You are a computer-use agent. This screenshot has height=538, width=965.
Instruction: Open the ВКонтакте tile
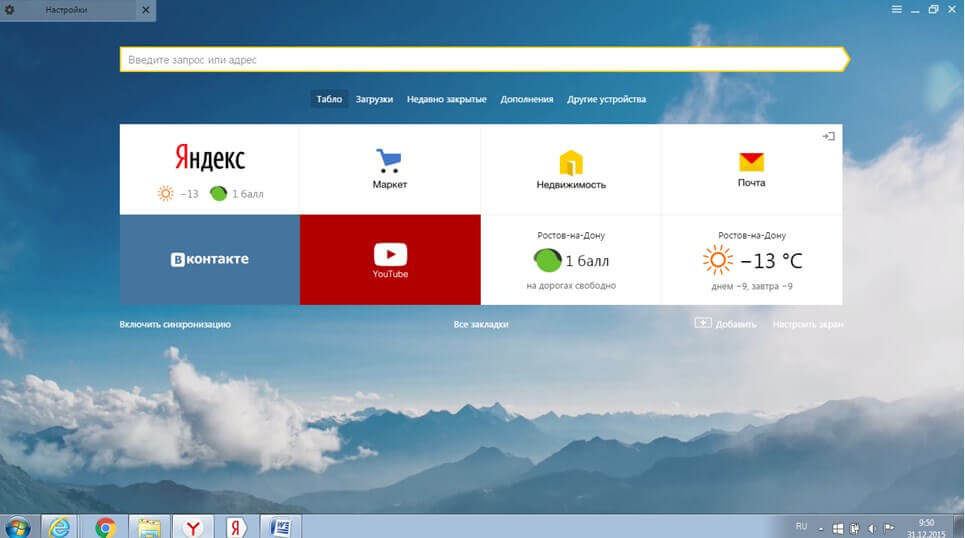[209, 260]
